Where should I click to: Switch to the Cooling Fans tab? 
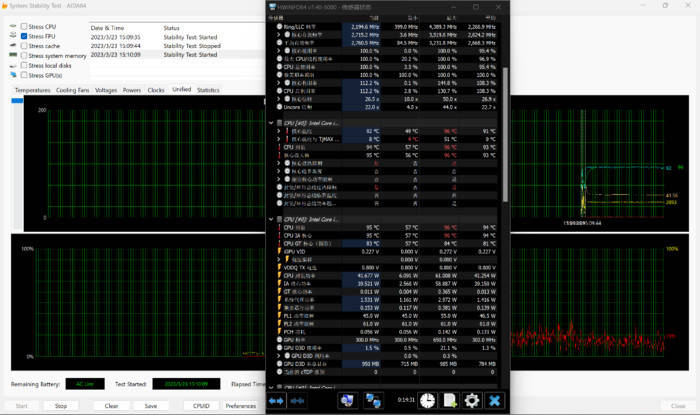(72, 90)
